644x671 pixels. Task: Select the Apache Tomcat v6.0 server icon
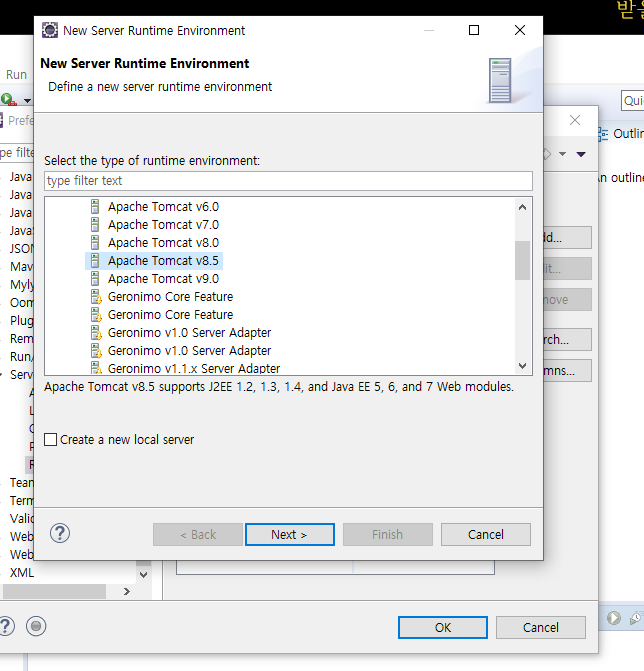click(x=95, y=207)
